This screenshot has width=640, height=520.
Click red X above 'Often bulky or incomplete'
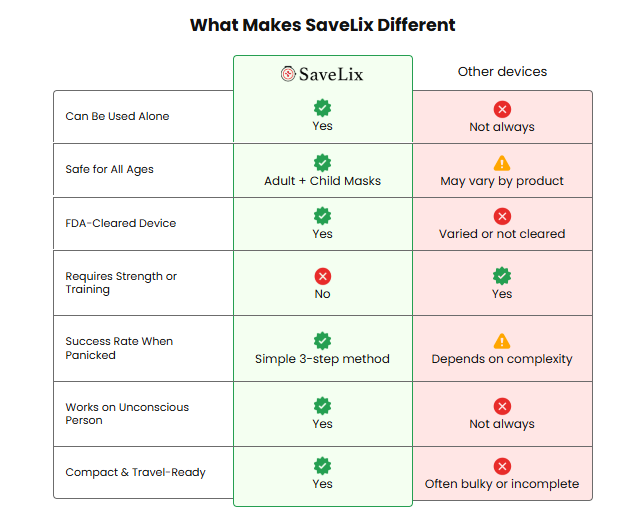[x=502, y=466]
